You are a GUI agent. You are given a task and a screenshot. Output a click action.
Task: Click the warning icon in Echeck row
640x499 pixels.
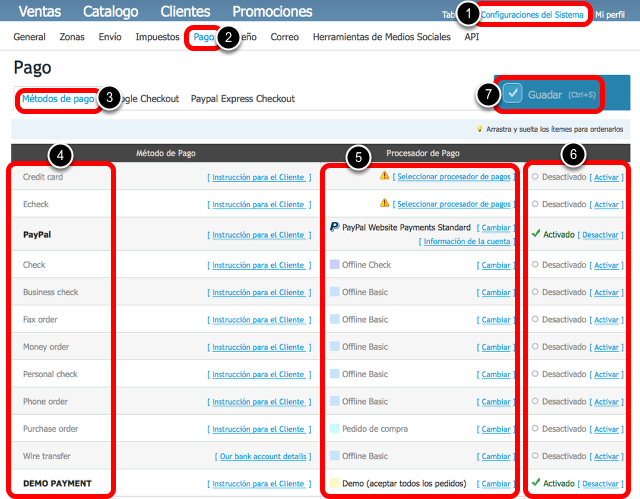coord(384,205)
